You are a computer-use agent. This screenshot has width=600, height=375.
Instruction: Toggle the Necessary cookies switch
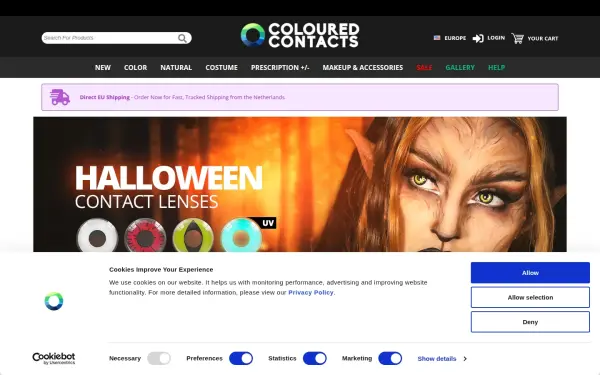159,359
